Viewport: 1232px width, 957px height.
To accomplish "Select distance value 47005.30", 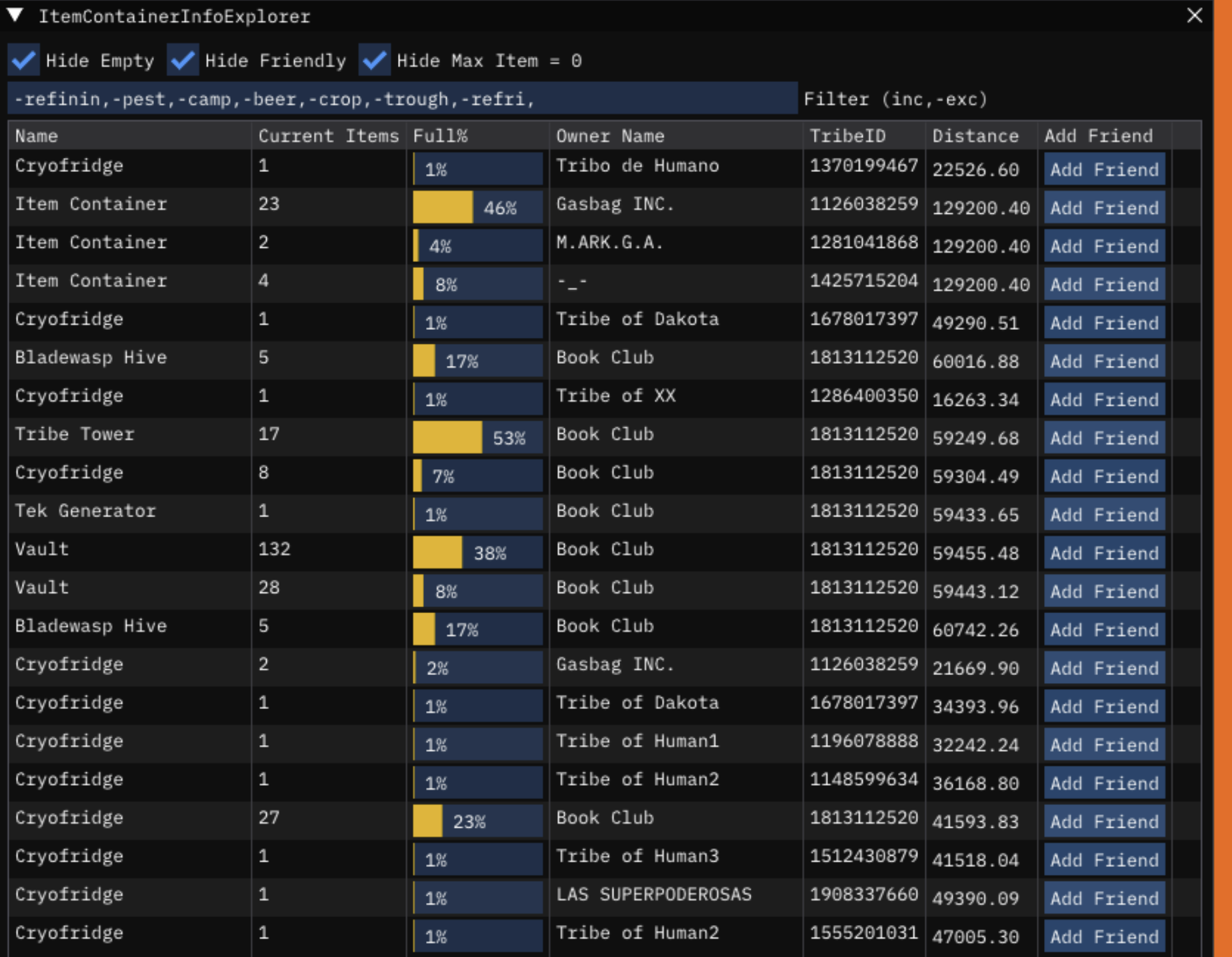I will [975, 936].
